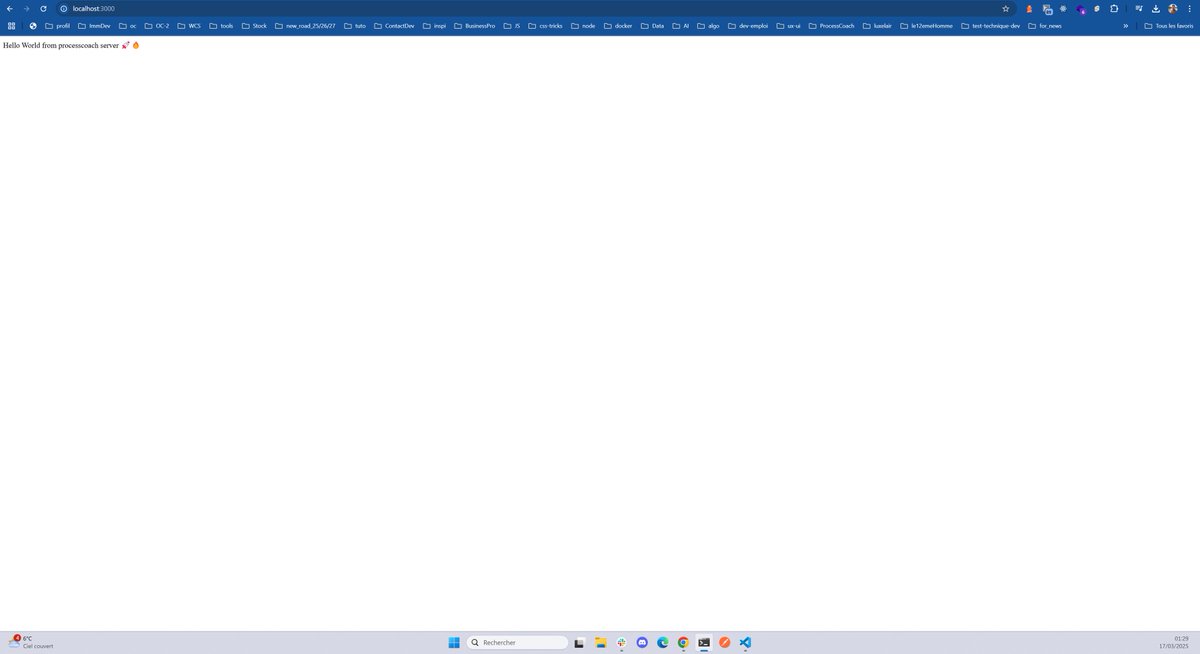The width and height of the screenshot is (1200, 654).
Task: Open the Windows Start menu
Action: [454, 642]
